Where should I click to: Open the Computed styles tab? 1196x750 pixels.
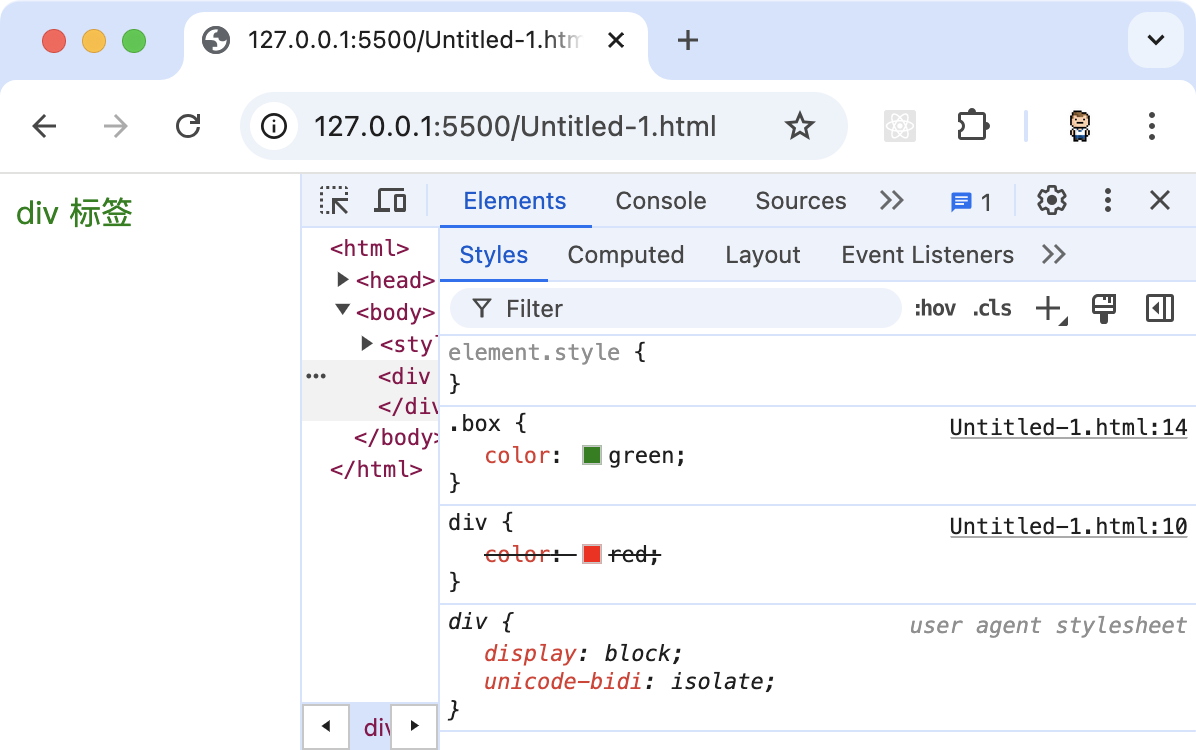[625, 255]
